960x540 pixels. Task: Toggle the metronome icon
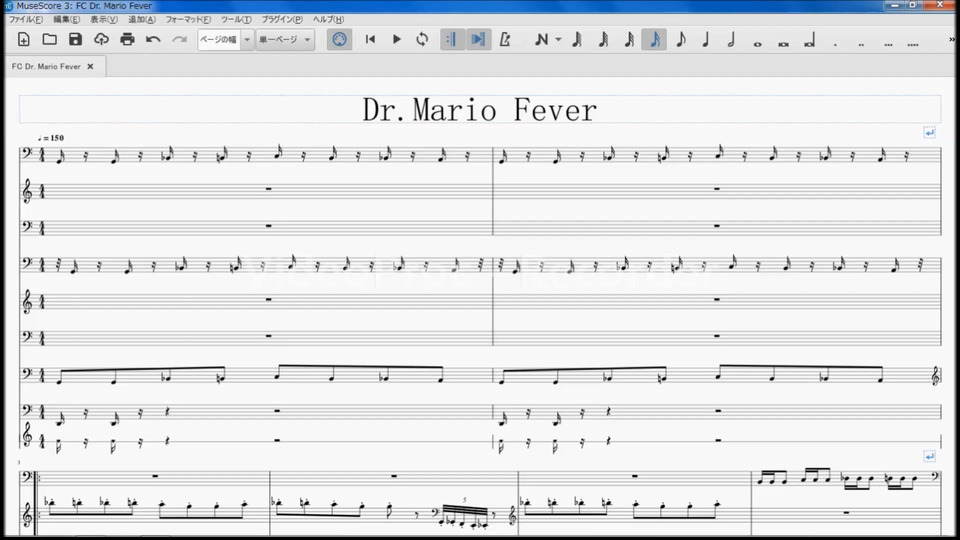[x=505, y=40]
